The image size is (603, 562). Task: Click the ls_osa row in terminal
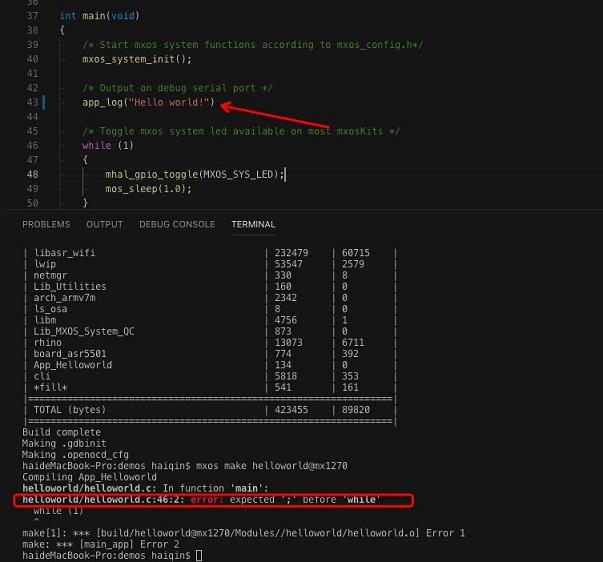click(x=210, y=309)
